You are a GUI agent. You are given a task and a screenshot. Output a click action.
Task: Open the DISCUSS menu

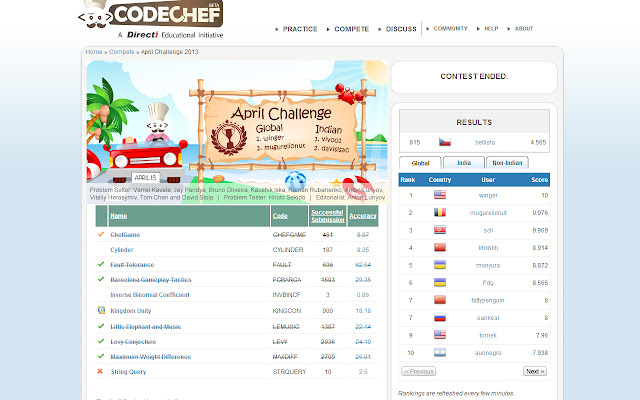[x=401, y=29]
